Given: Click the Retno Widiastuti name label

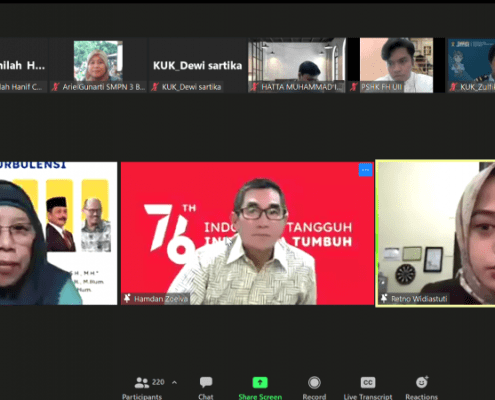Looking at the screenshot, I should [419, 299].
